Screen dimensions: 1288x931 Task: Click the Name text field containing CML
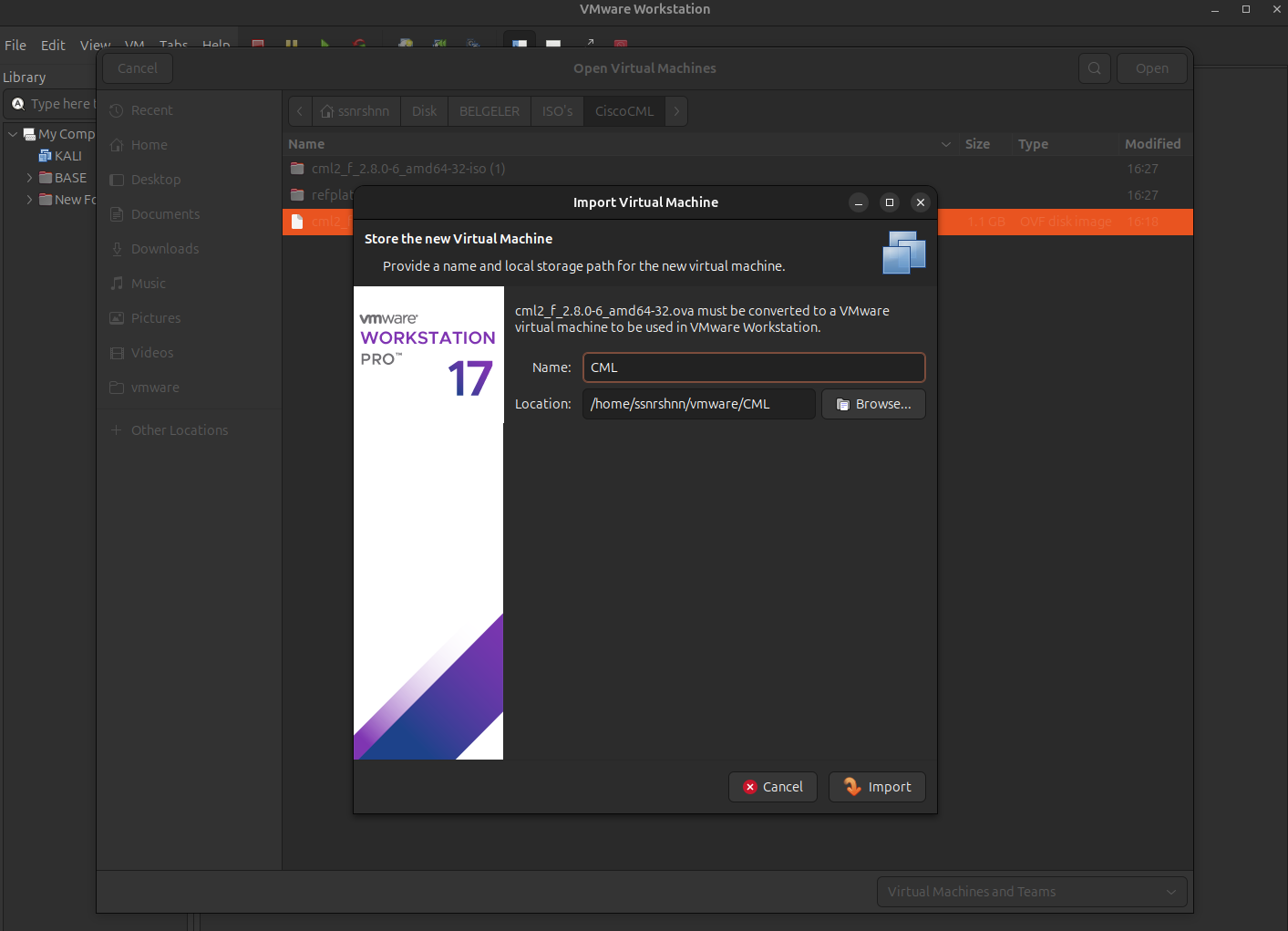click(753, 367)
